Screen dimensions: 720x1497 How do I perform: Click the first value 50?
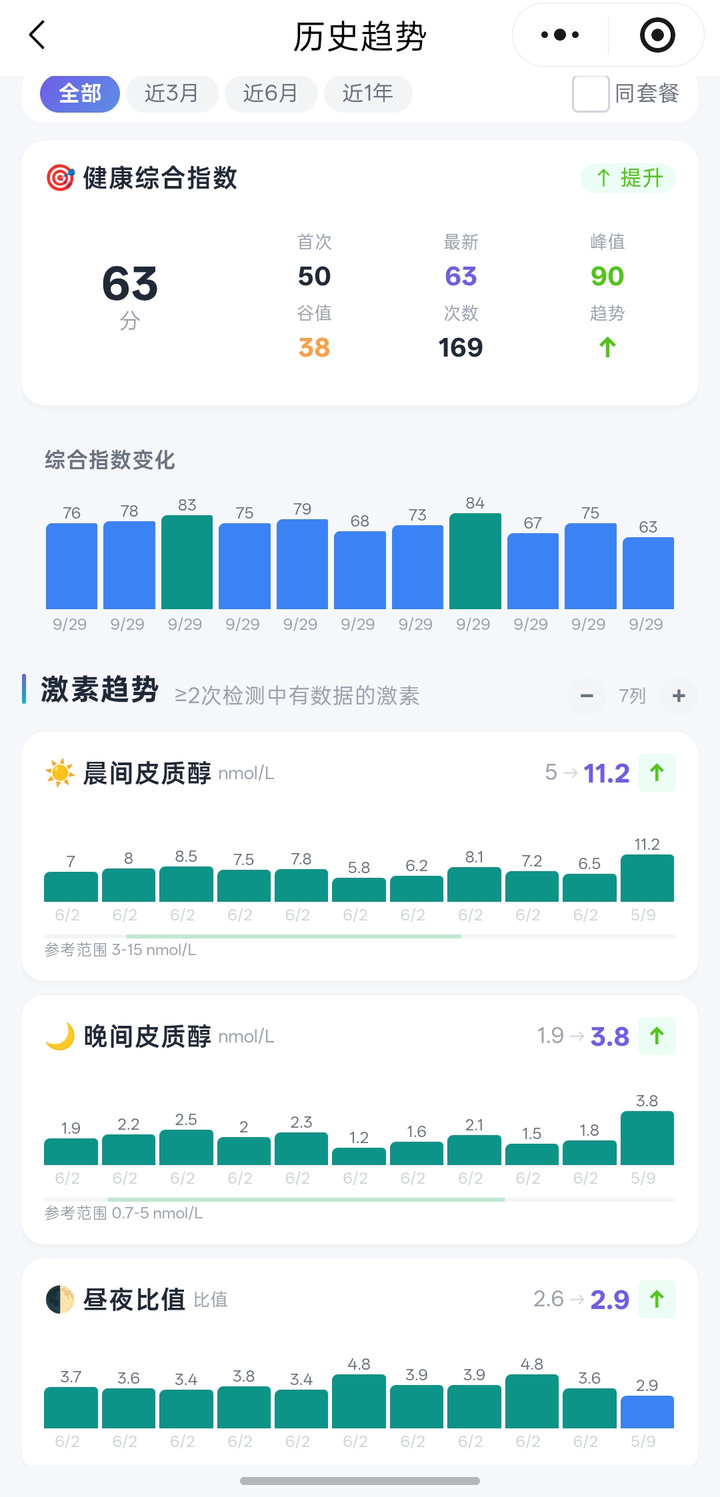point(314,276)
